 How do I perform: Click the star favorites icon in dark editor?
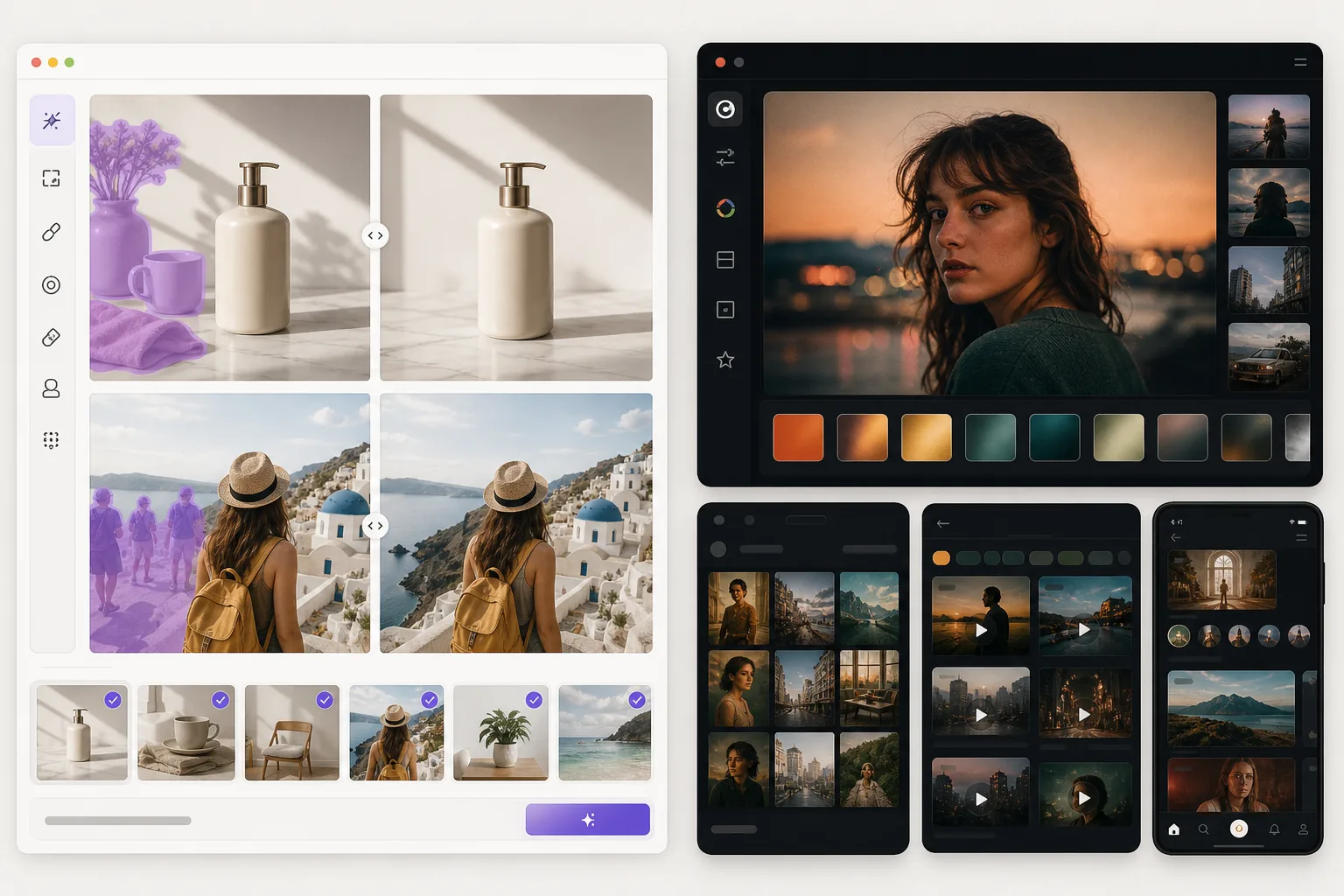tap(725, 360)
